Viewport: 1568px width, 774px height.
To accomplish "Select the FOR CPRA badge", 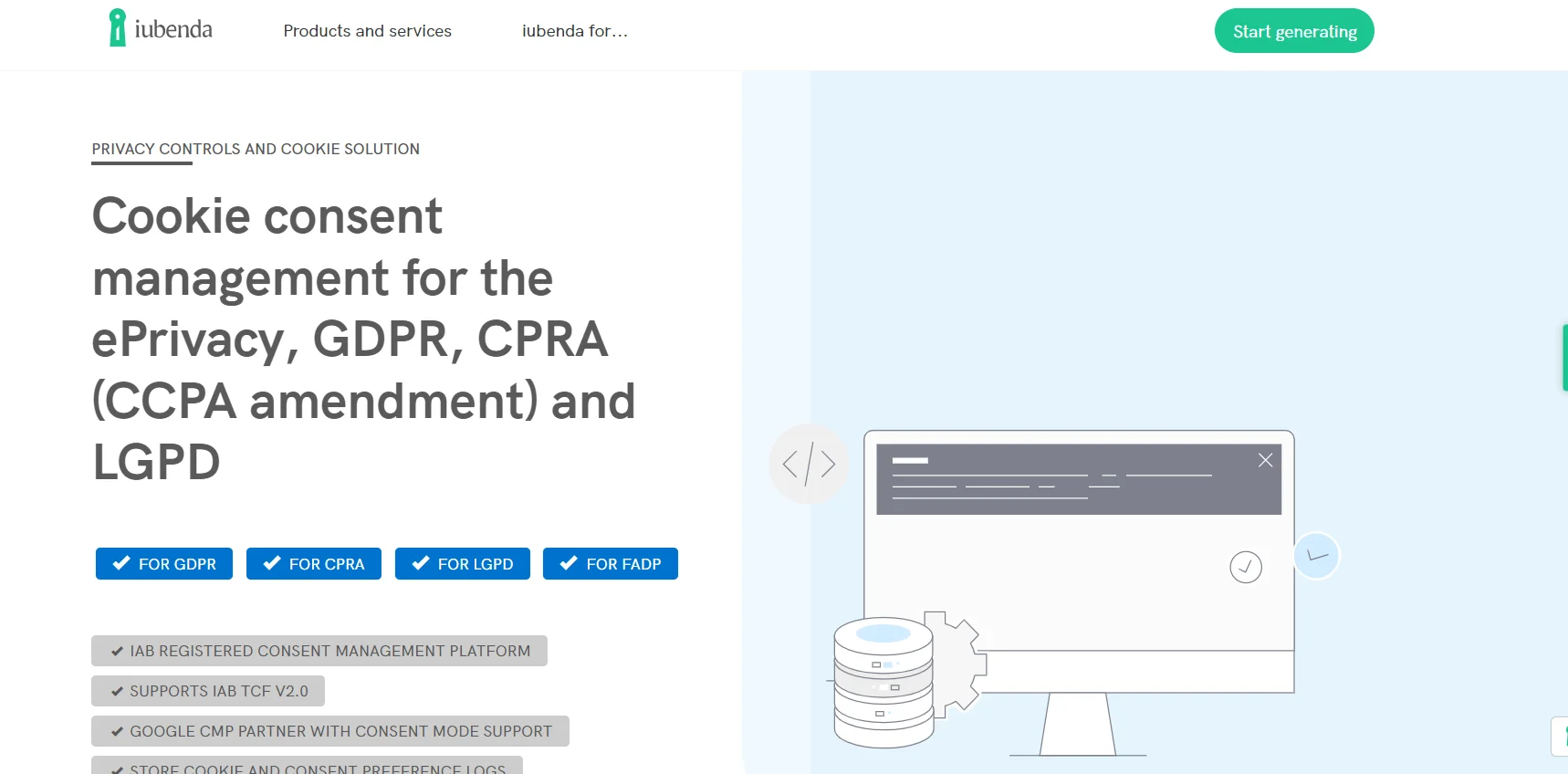I will point(314,564).
